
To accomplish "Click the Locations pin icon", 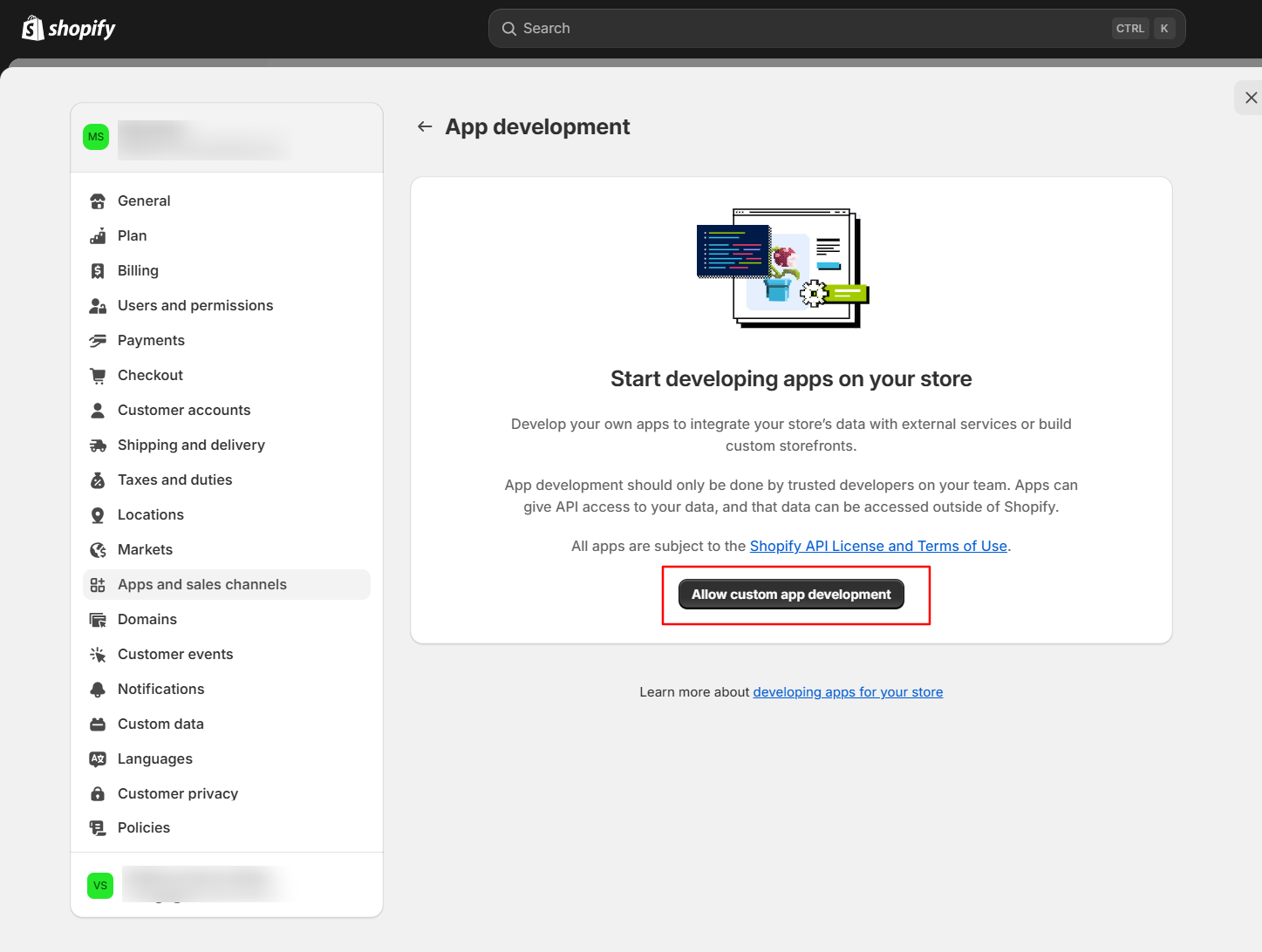I will (x=98, y=514).
